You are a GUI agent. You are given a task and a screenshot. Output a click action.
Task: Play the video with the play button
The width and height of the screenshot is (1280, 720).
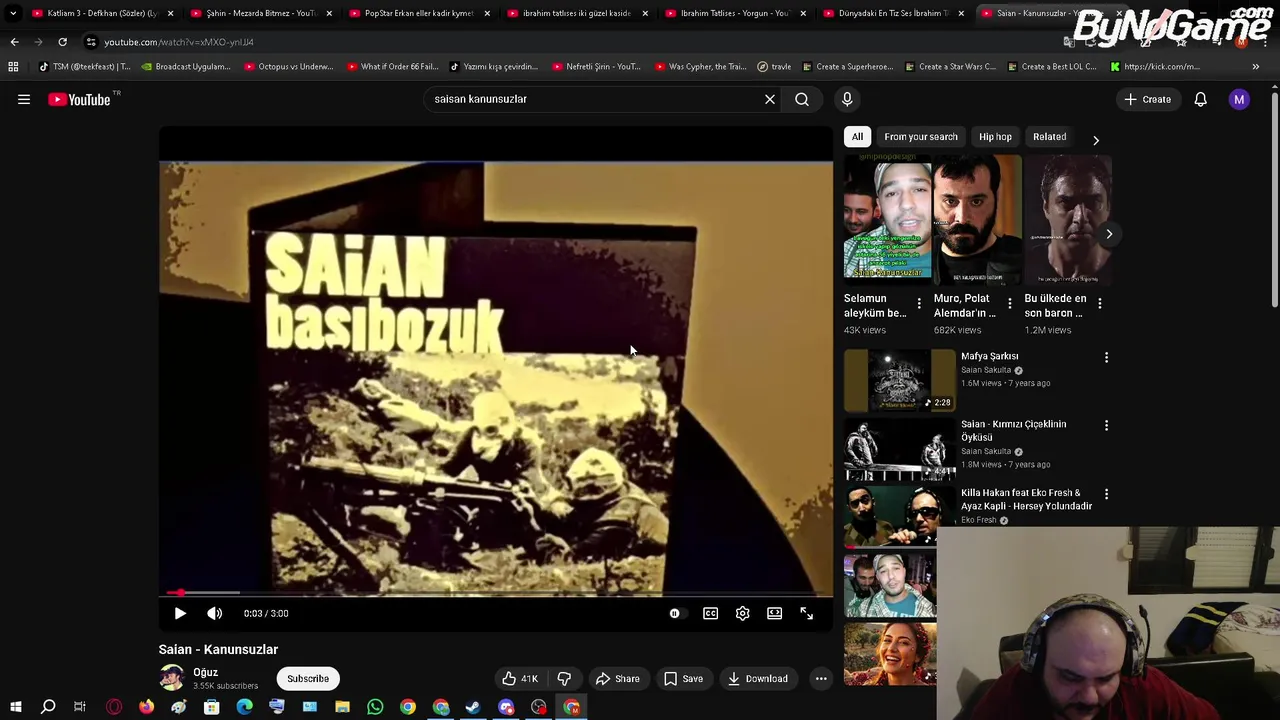coord(180,613)
